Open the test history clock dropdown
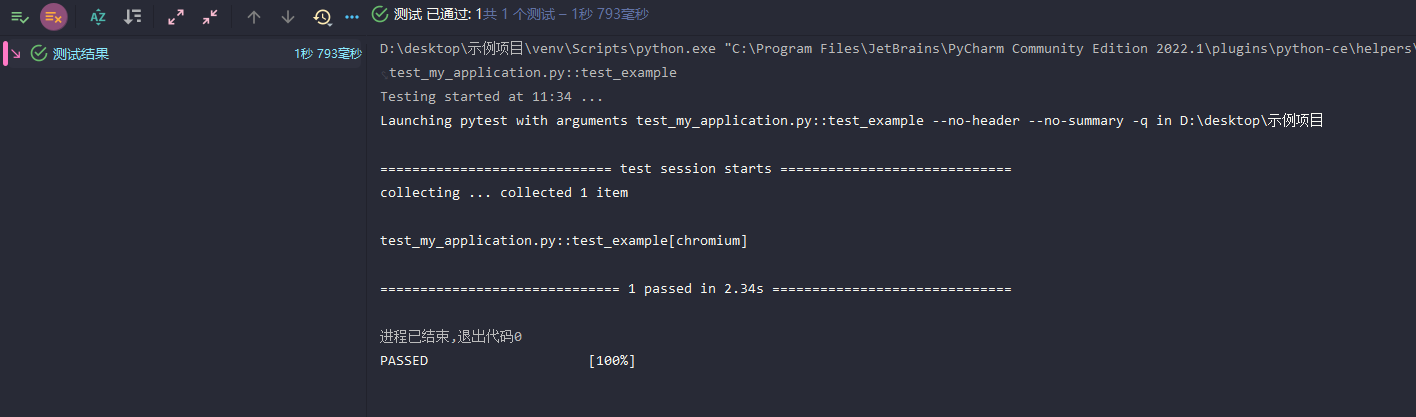Viewport: 1416px width, 417px height. coord(323,16)
